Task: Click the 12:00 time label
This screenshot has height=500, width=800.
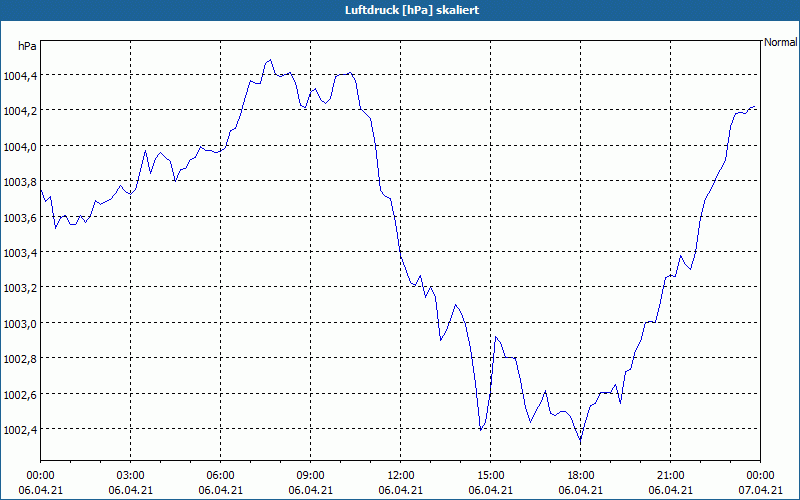Action: coord(401,476)
